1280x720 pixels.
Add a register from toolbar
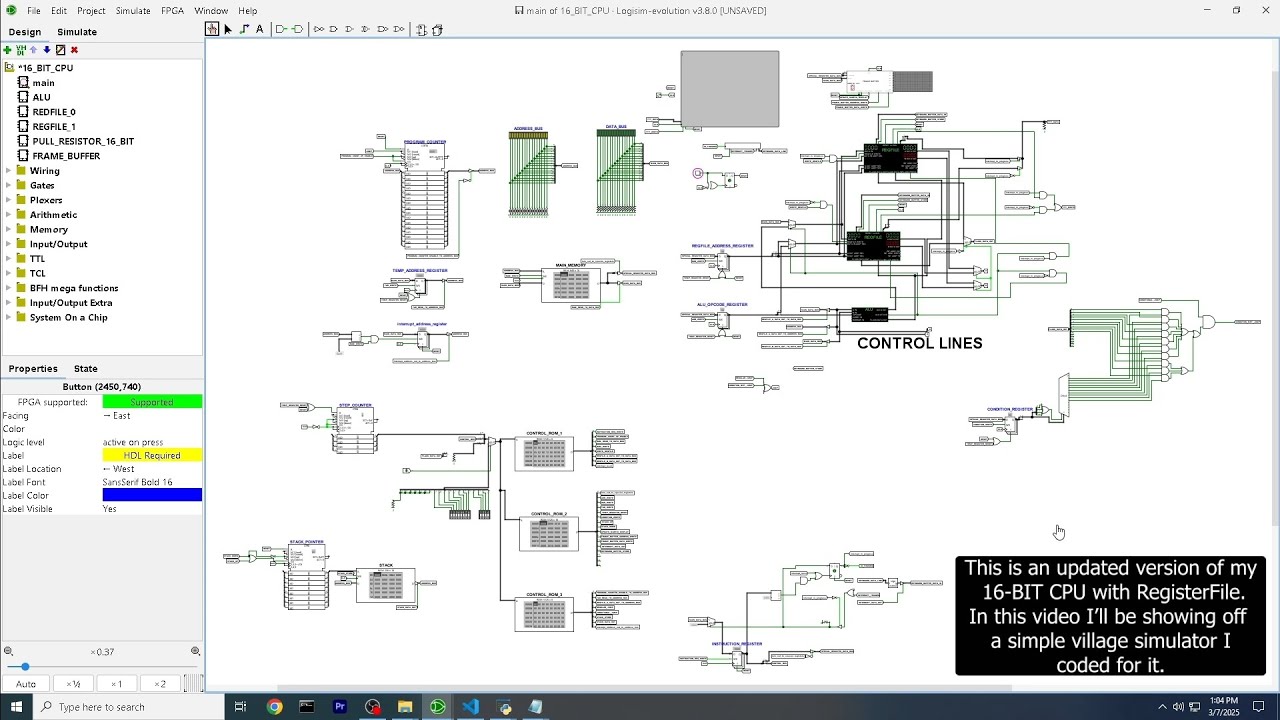[437, 29]
